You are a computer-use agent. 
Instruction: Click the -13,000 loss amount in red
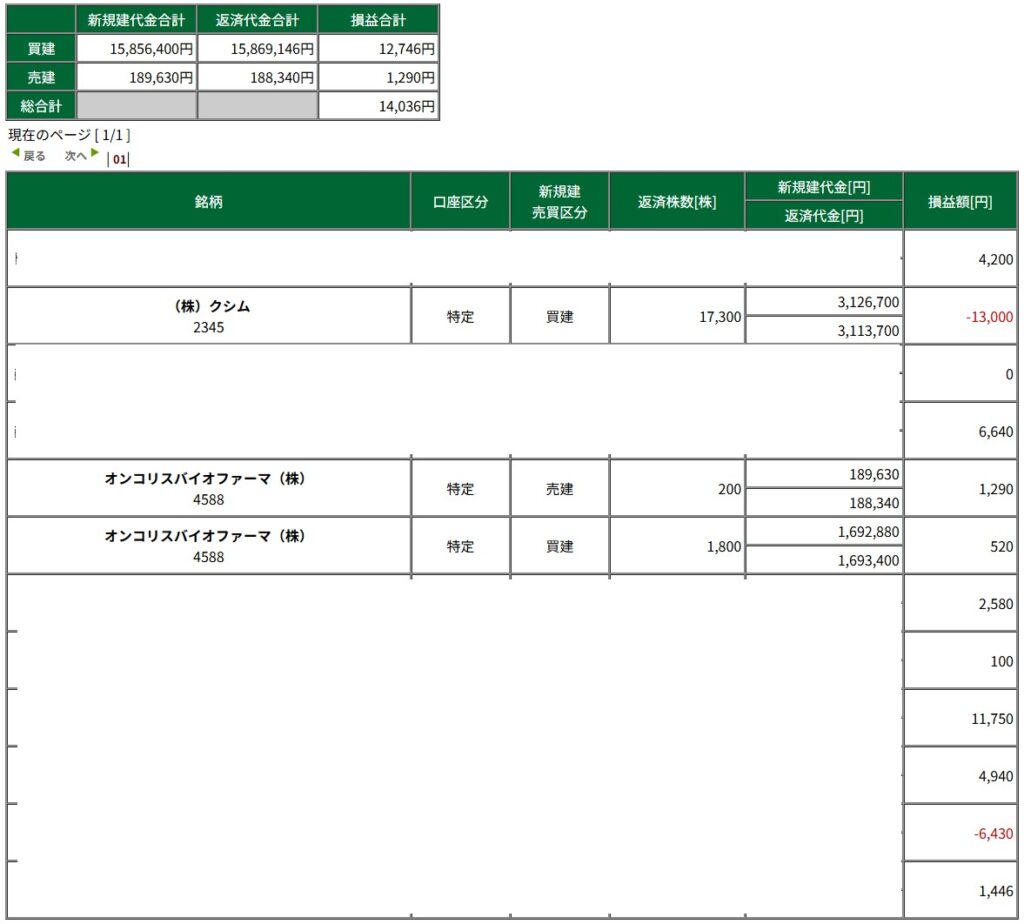[989, 317]
